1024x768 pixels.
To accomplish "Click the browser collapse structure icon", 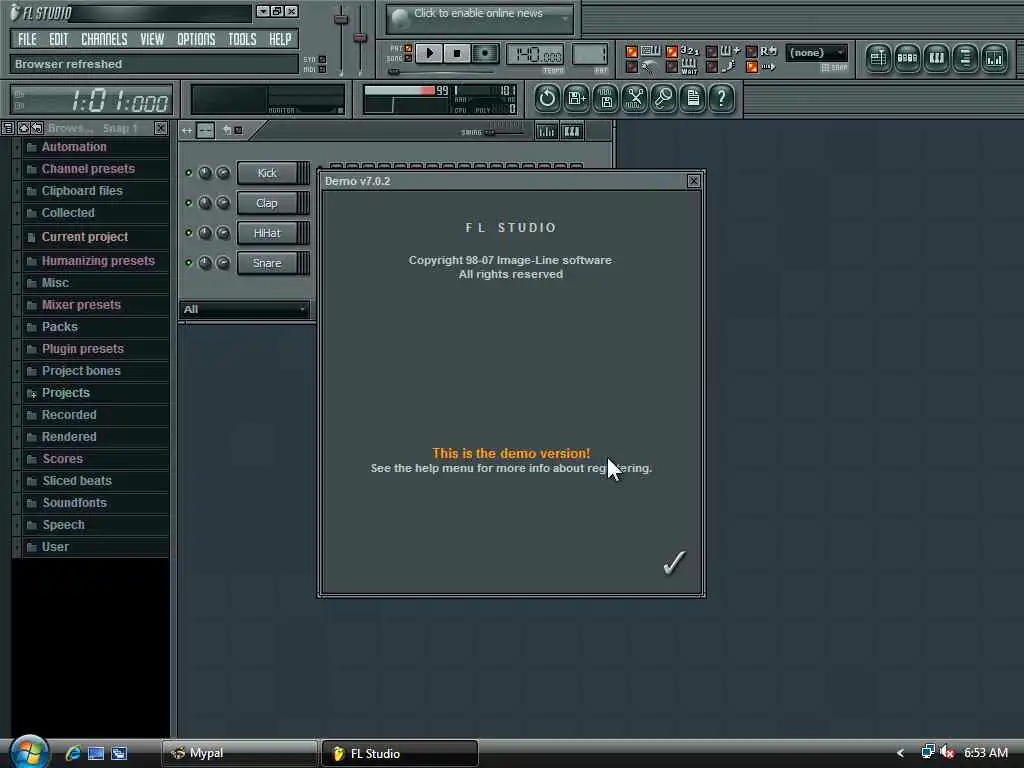I will pyautogui.click(x=23, y=128).
